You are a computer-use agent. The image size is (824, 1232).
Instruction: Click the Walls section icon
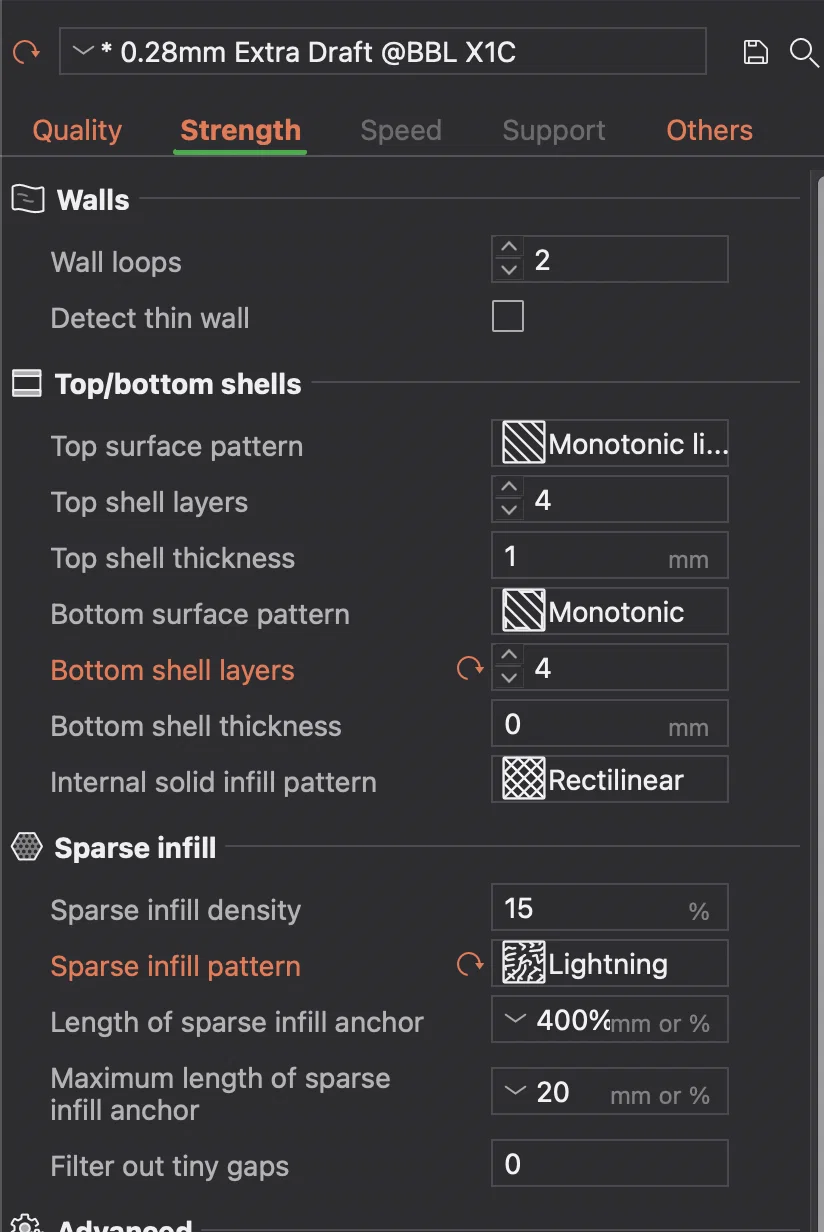tap(28, 199)
